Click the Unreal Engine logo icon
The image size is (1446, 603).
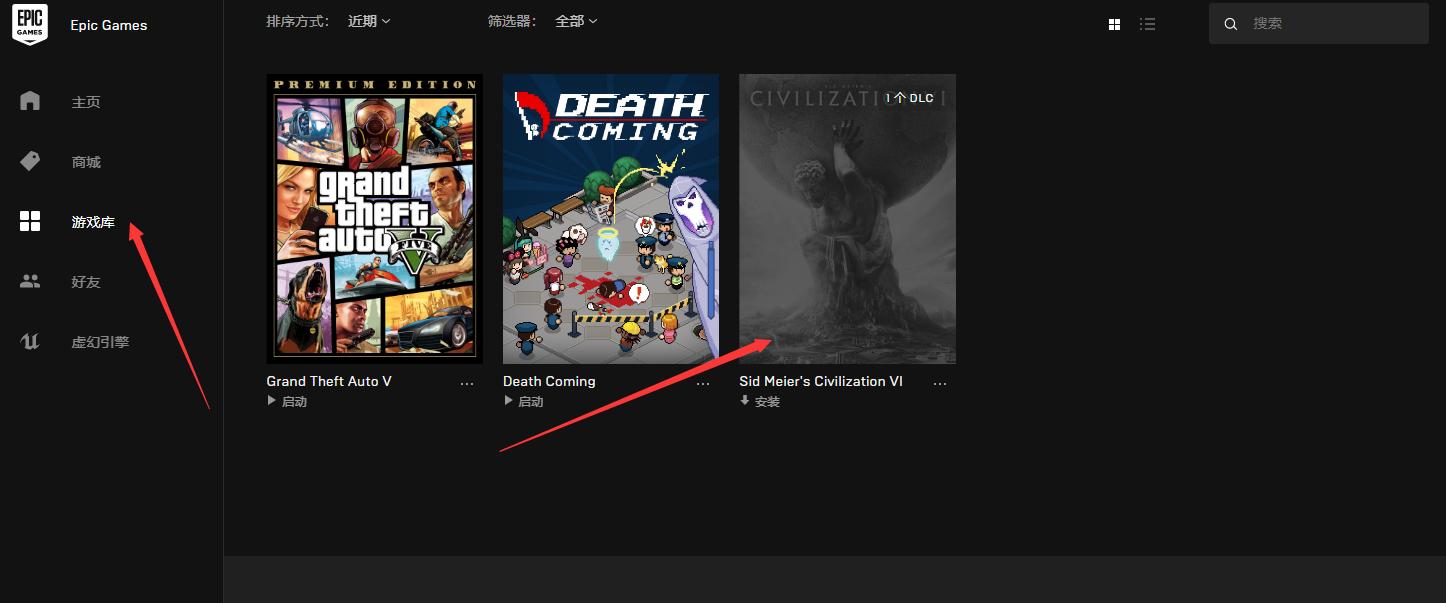pyautogui.click(x=30, y=342)
